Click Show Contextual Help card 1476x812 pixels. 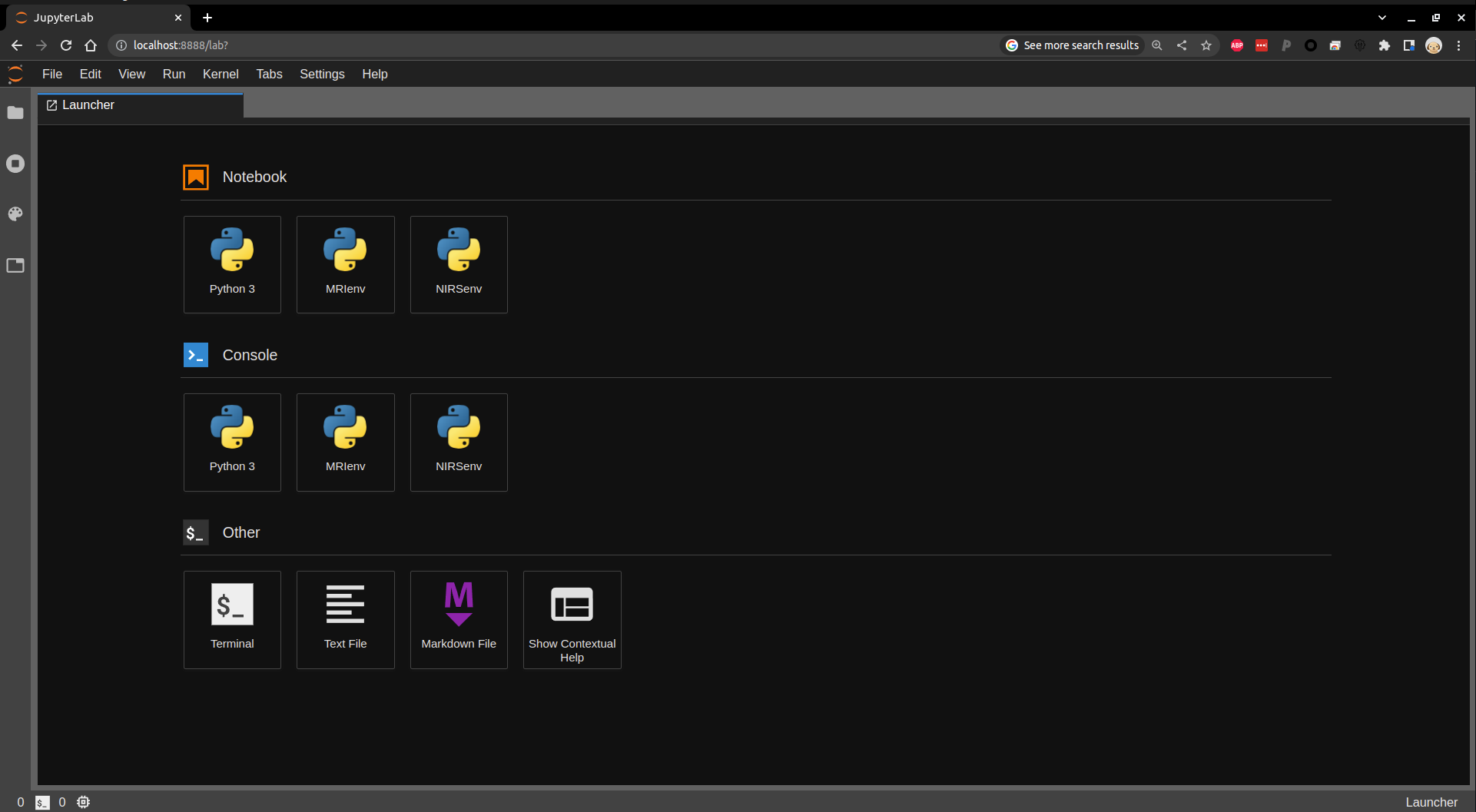(x=572, y=619)
